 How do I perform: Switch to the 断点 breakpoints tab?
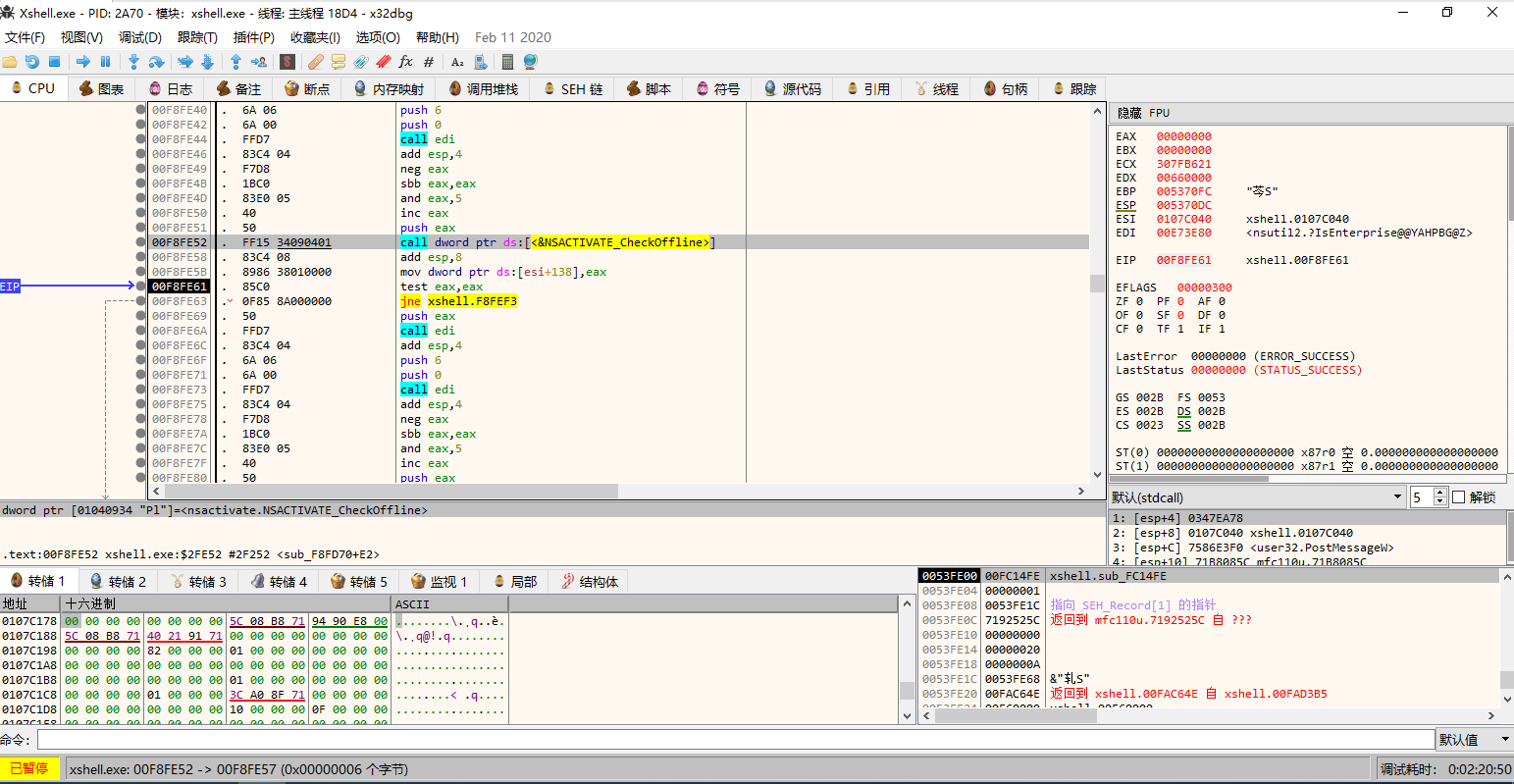coord(307,88)
